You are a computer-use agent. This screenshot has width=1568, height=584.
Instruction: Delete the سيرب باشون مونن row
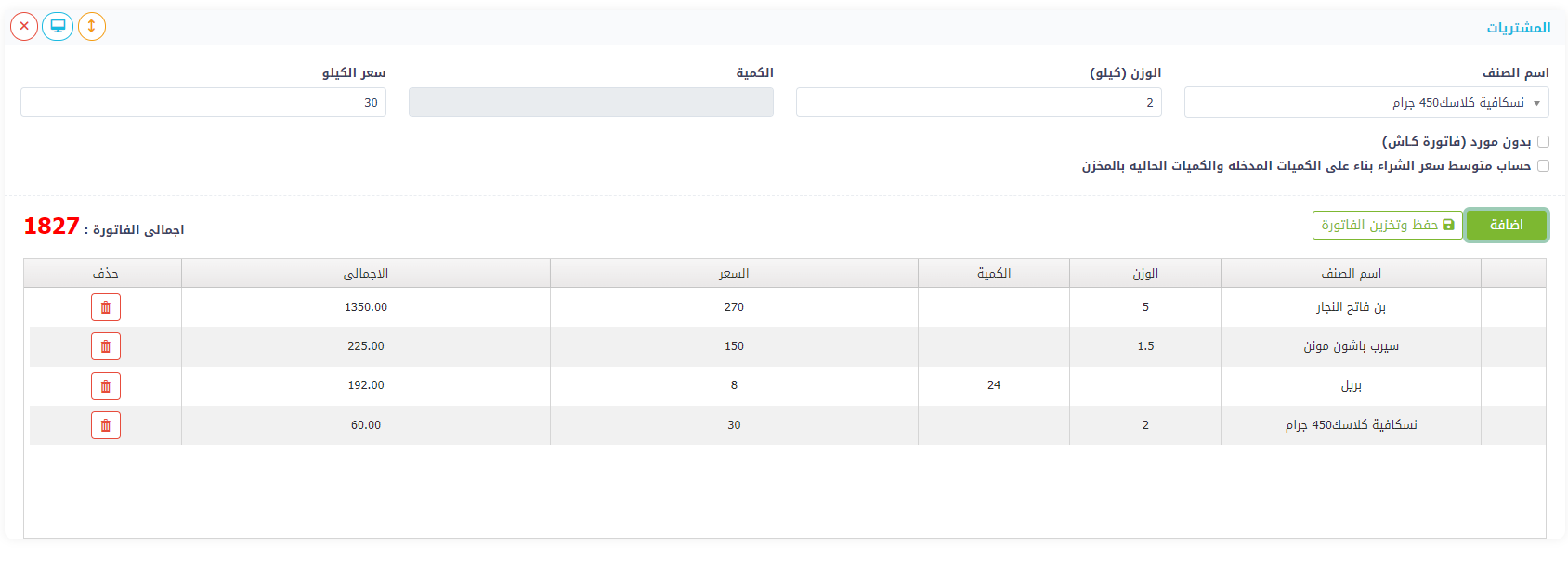click(x=106, y=346)
